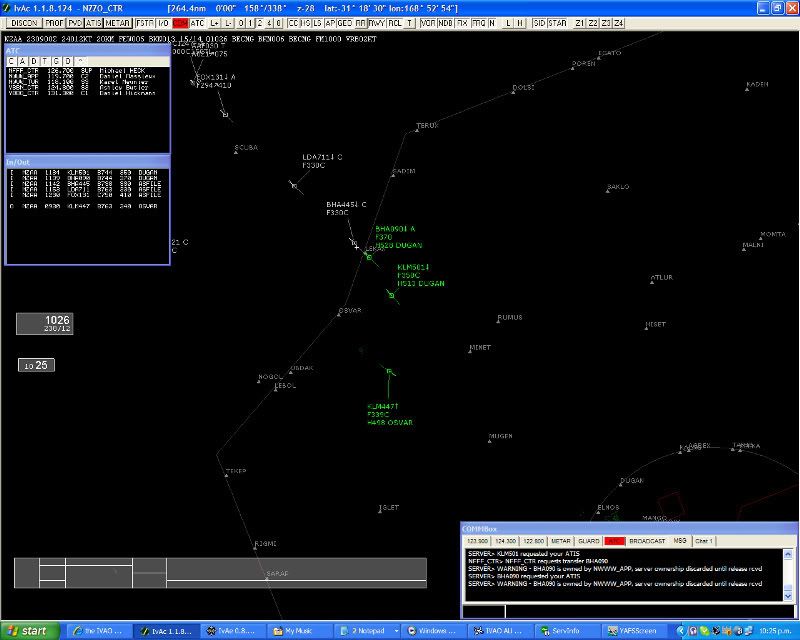Image resolution: width=800 pixels, height=640 pixels.
Task: Select the KLM4471 aircraft target
Action: [388, 371]
